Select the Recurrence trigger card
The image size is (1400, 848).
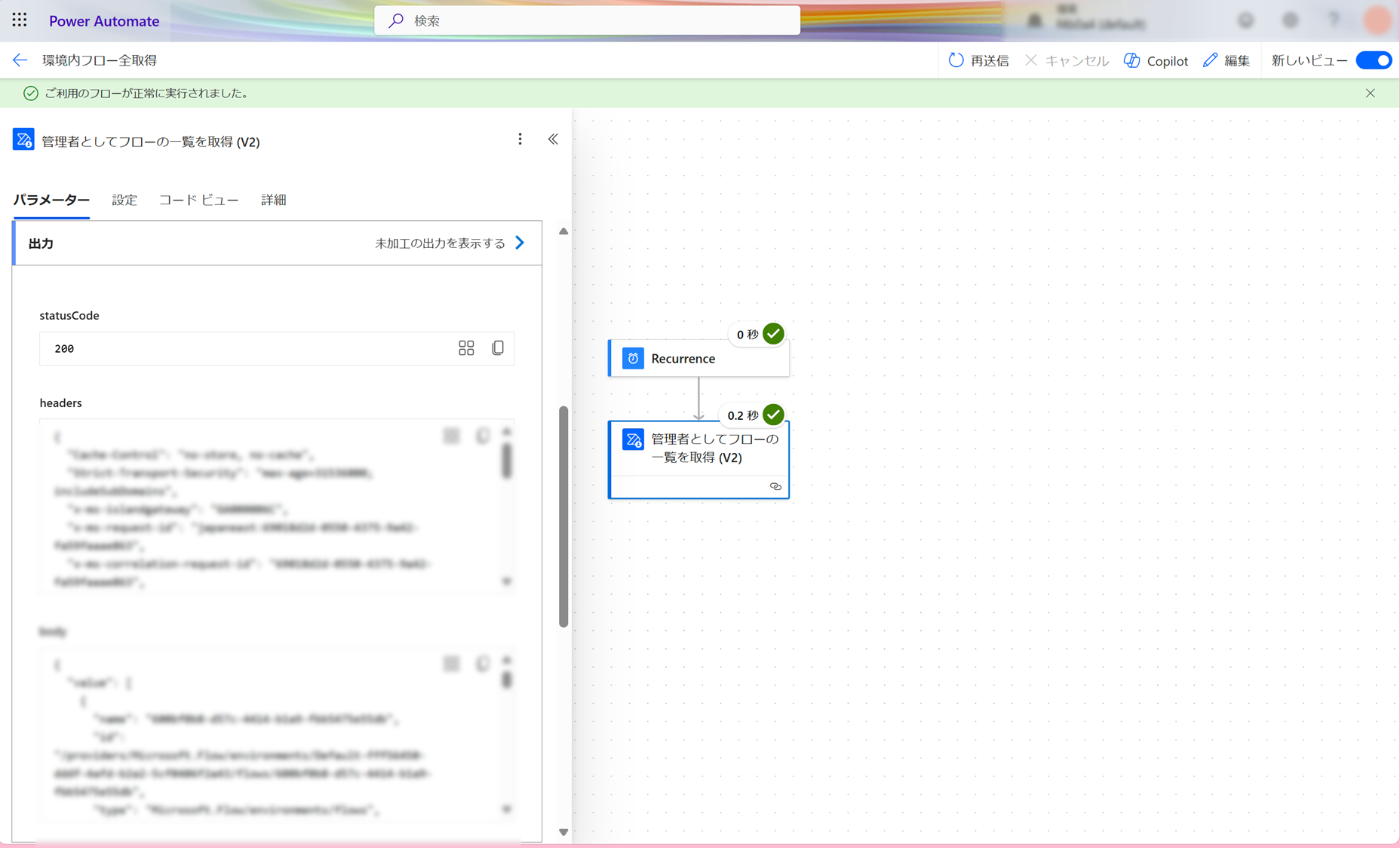coord(698,358)
